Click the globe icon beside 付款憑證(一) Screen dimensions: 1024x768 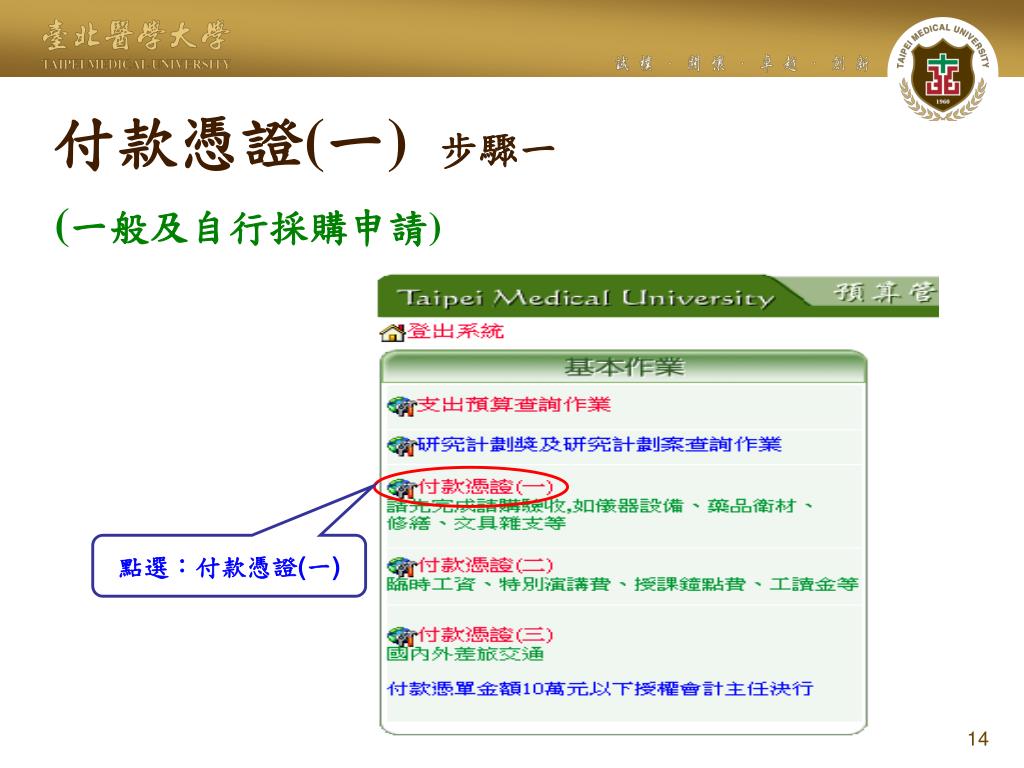tap(402, 488)
